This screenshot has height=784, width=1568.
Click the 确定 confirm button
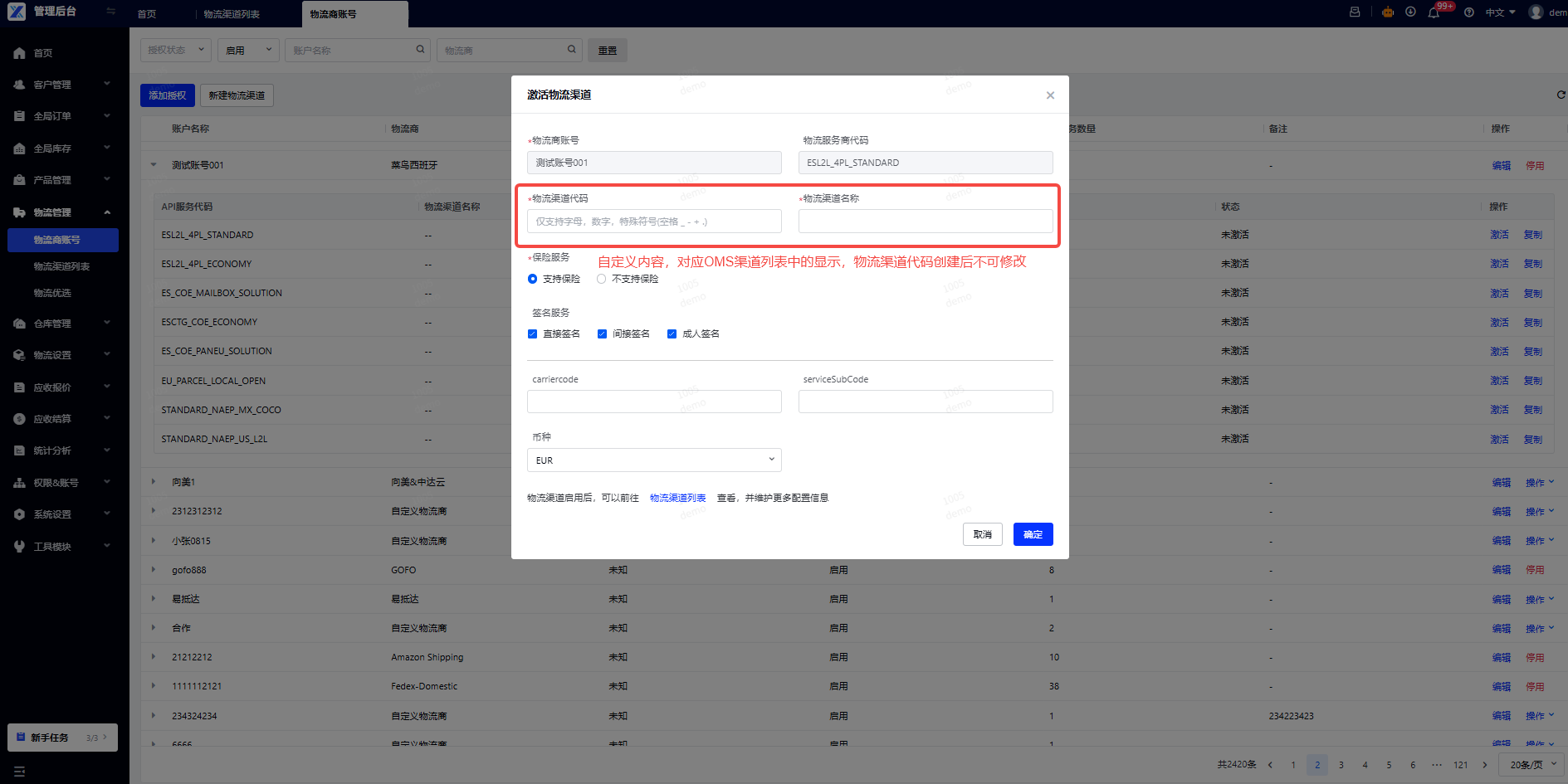tap(1033, 534)
